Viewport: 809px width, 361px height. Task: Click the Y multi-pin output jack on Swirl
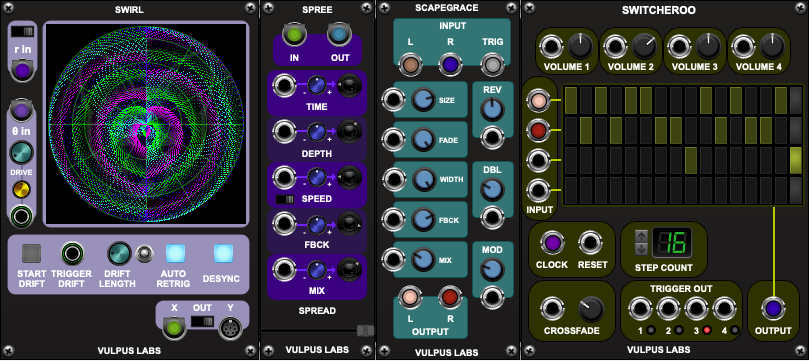[230, 329]
